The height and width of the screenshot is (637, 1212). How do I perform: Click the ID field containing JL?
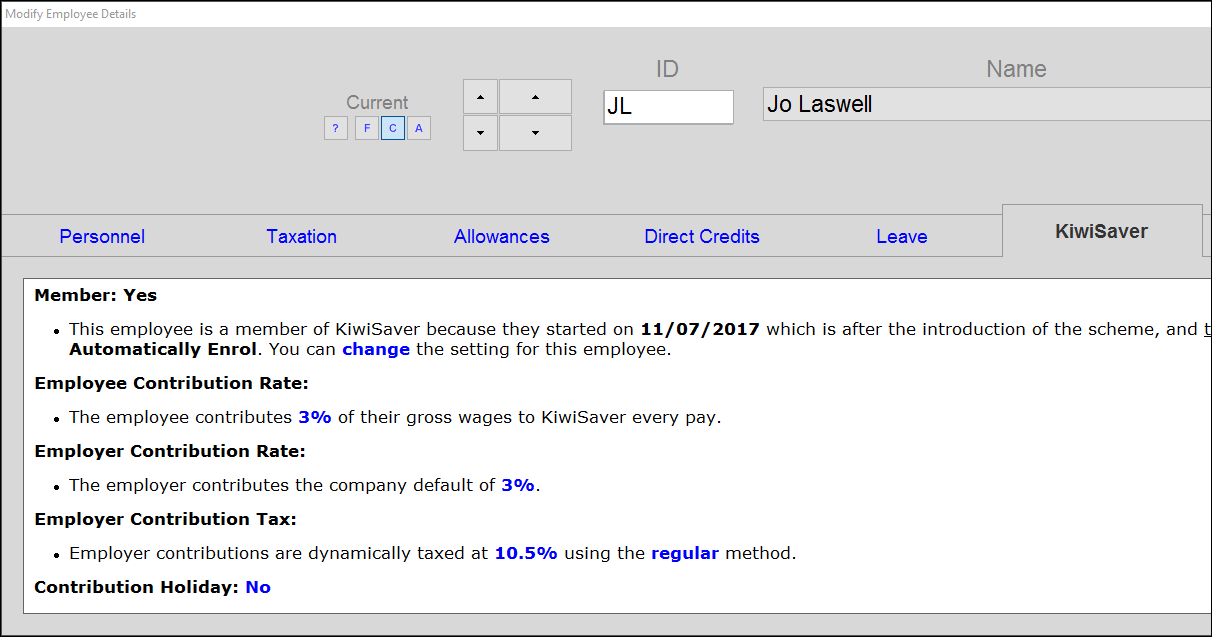click(669, 107)
